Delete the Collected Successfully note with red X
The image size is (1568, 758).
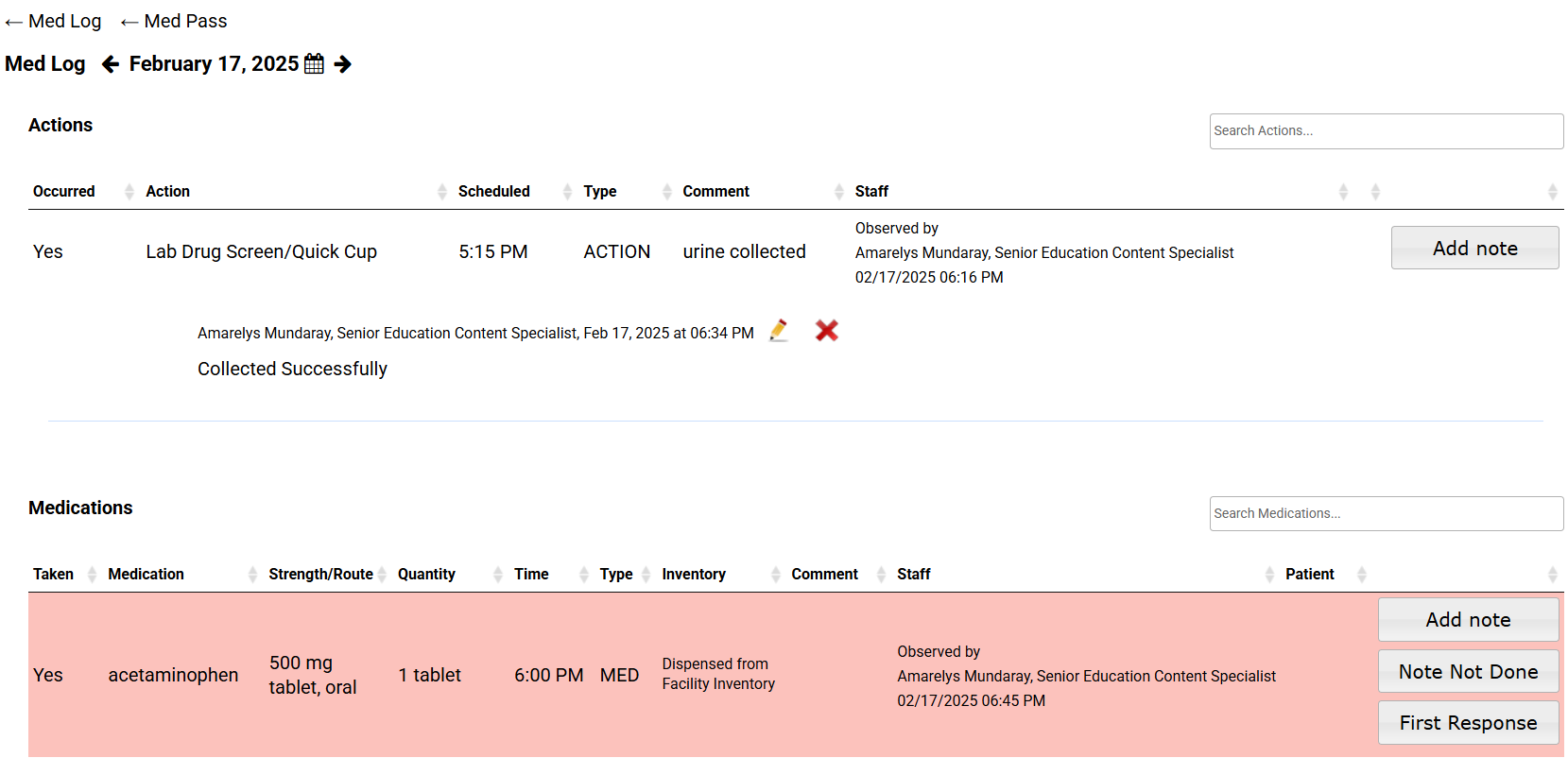pos(827,331)
